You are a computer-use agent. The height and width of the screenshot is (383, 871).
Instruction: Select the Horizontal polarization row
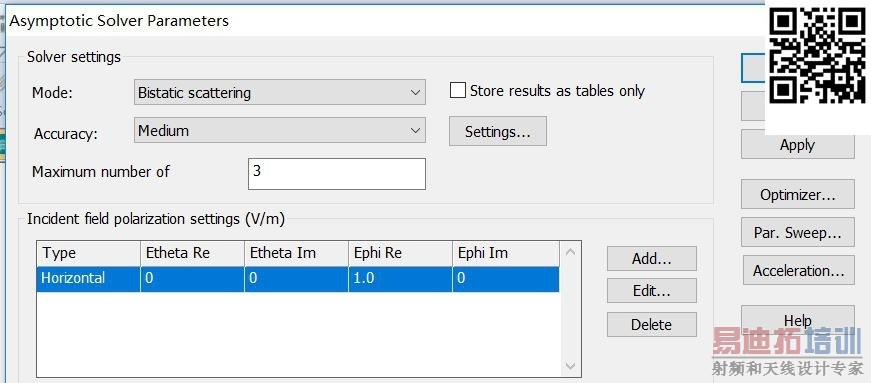(298, 278)
